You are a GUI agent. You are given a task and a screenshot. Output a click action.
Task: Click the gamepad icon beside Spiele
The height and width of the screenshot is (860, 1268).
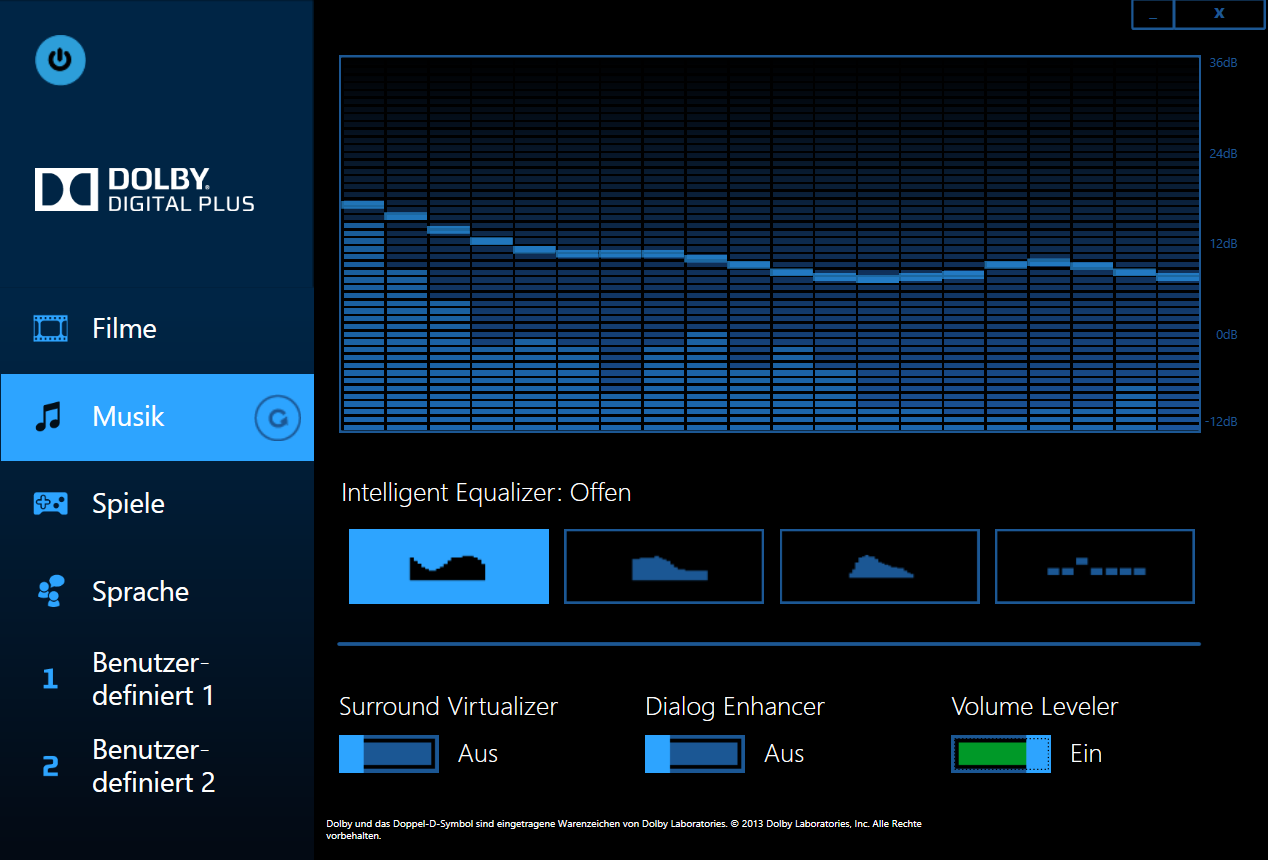pos(50,504)
